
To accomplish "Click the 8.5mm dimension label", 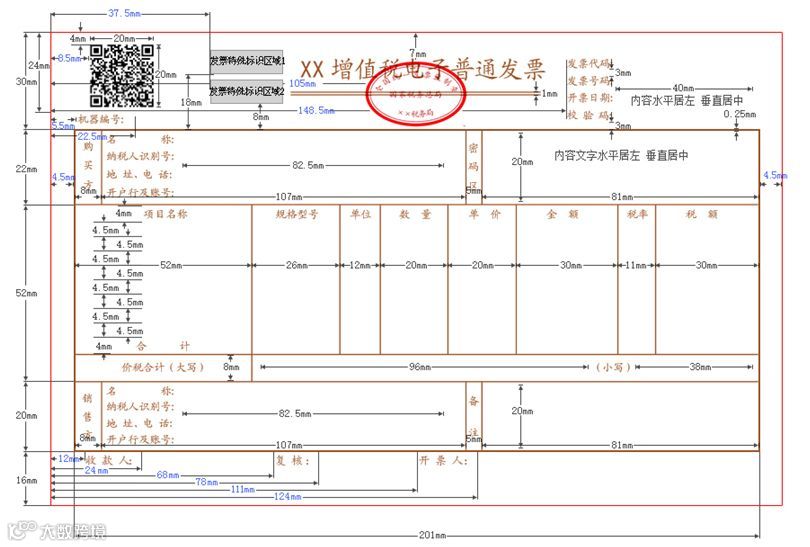I will 69,58.
